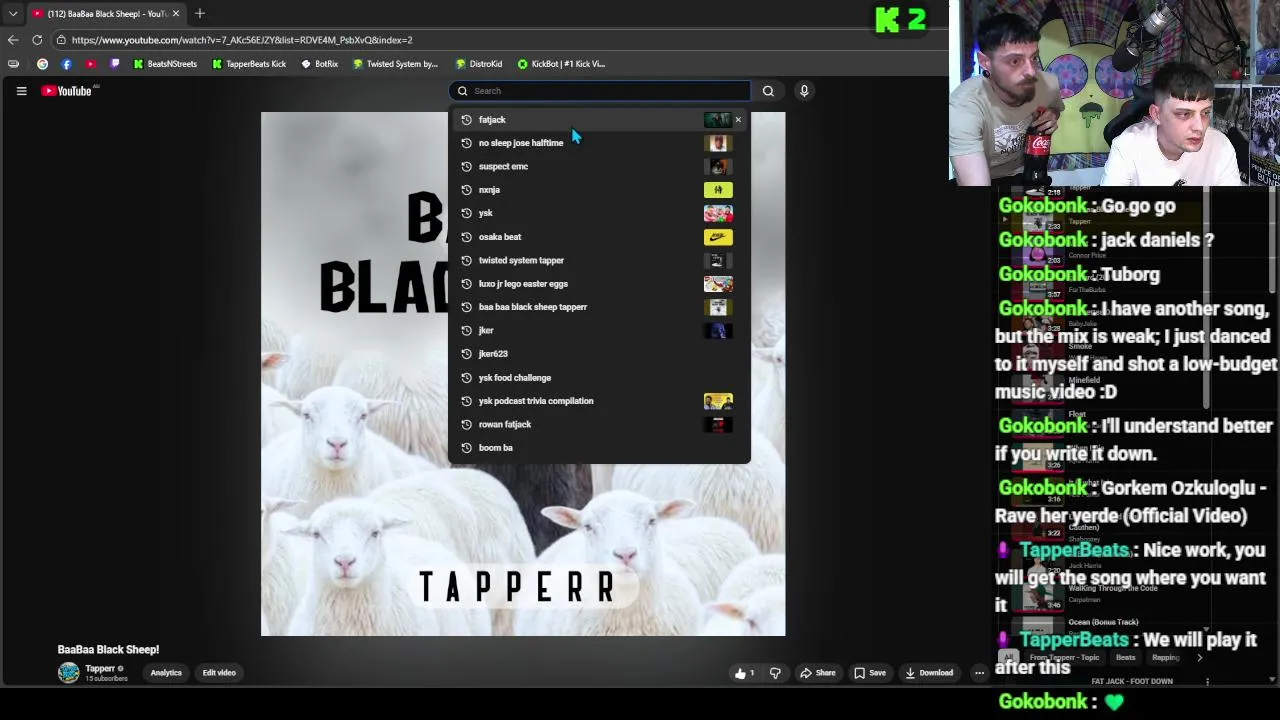Select the "ysk food challenge" suggestion
The image size is (1280, 720).
[599, 377]
